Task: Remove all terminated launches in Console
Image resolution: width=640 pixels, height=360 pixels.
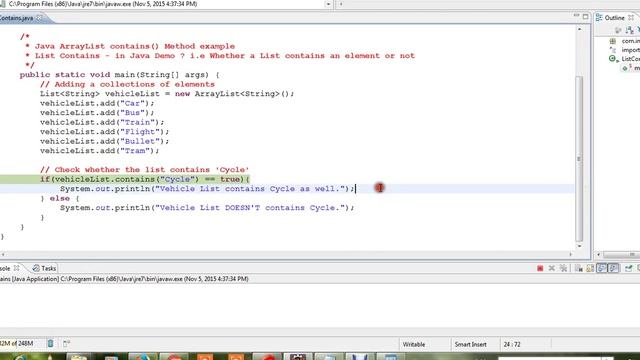Action: point(563,268)
